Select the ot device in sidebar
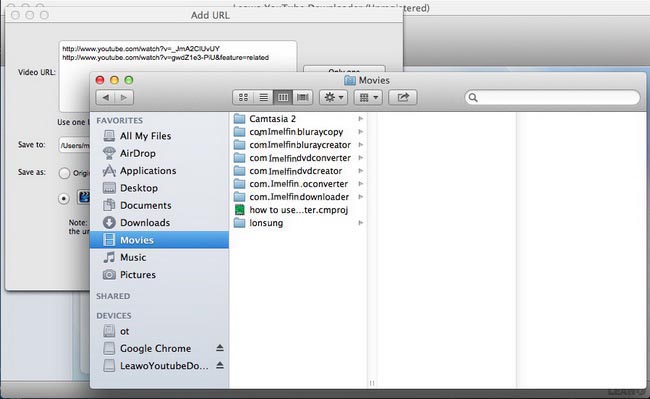This screenshot has width=650, height=399. click(x=159, y=331)
